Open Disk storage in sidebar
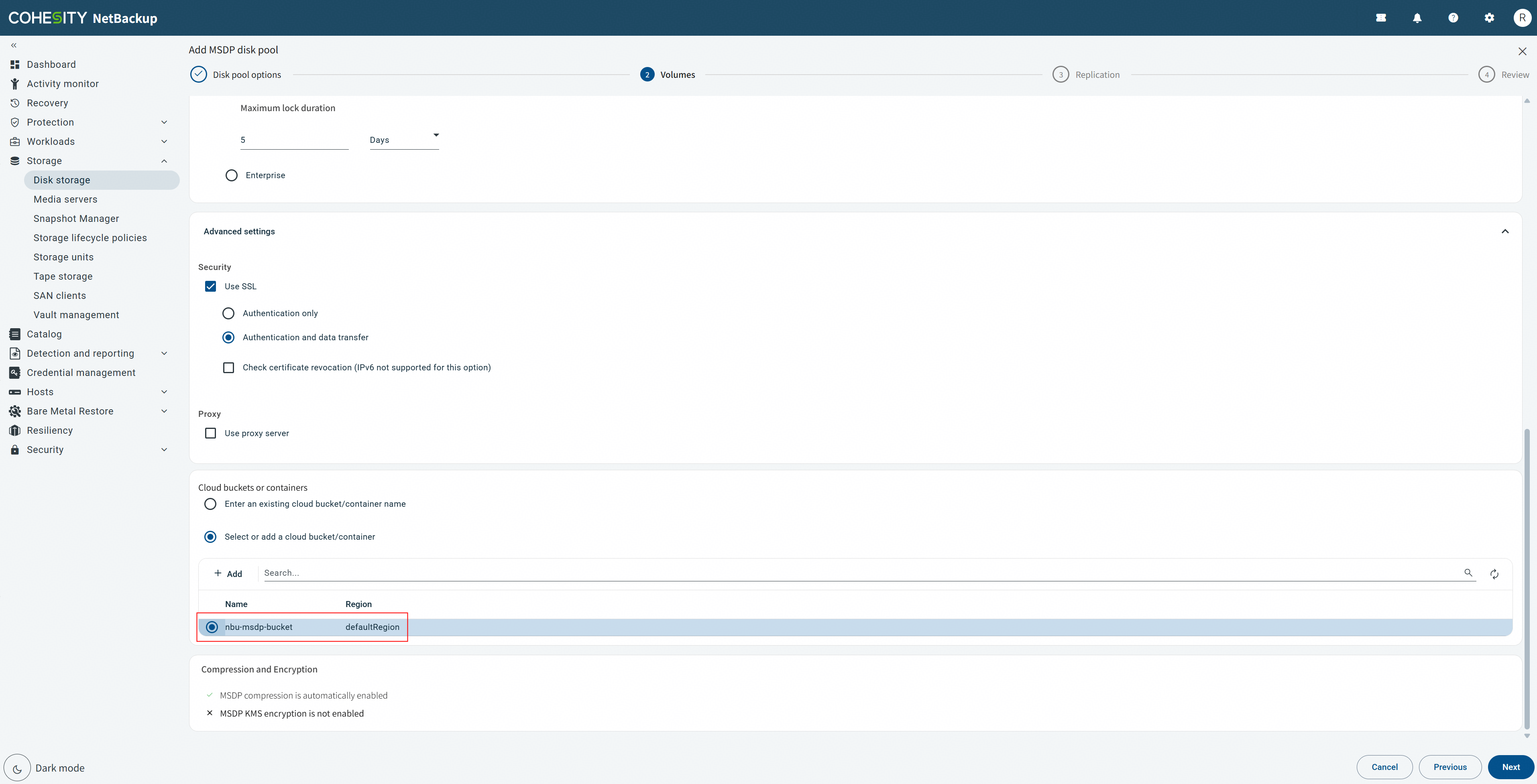The image size is (1537, 784). 102,180
